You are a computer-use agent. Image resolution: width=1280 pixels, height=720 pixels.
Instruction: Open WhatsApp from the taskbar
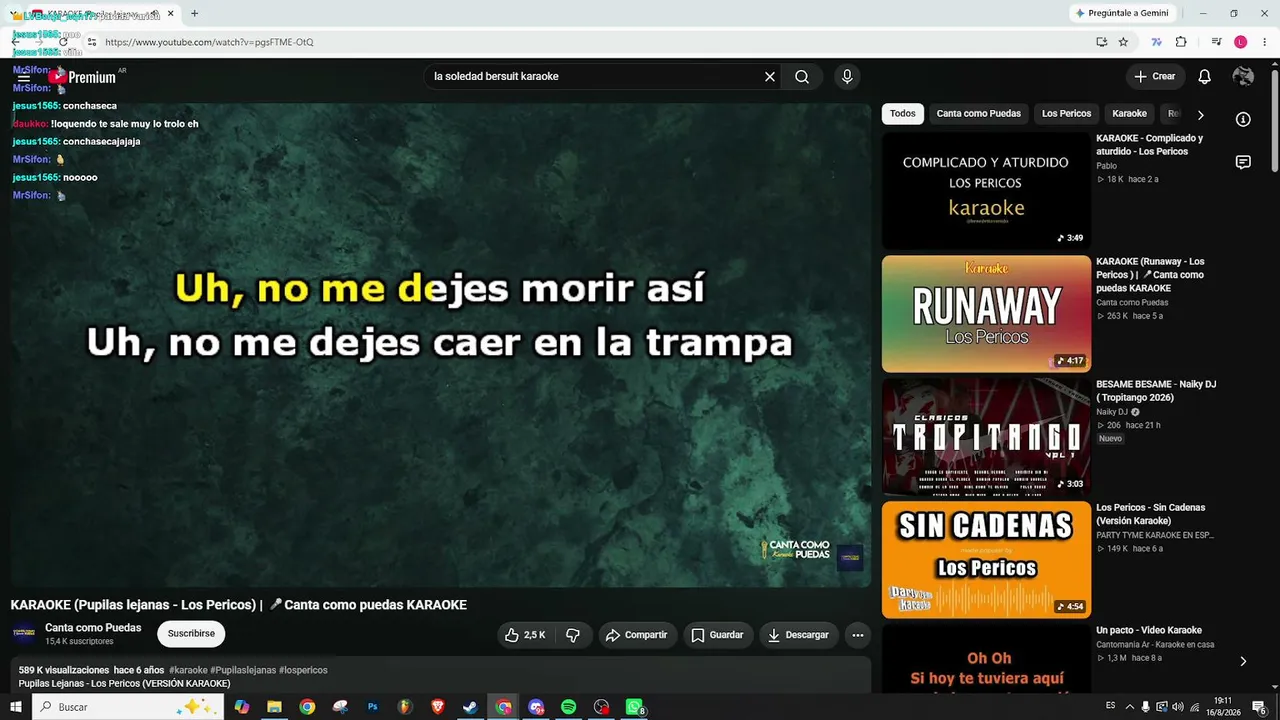coord(634,707)
